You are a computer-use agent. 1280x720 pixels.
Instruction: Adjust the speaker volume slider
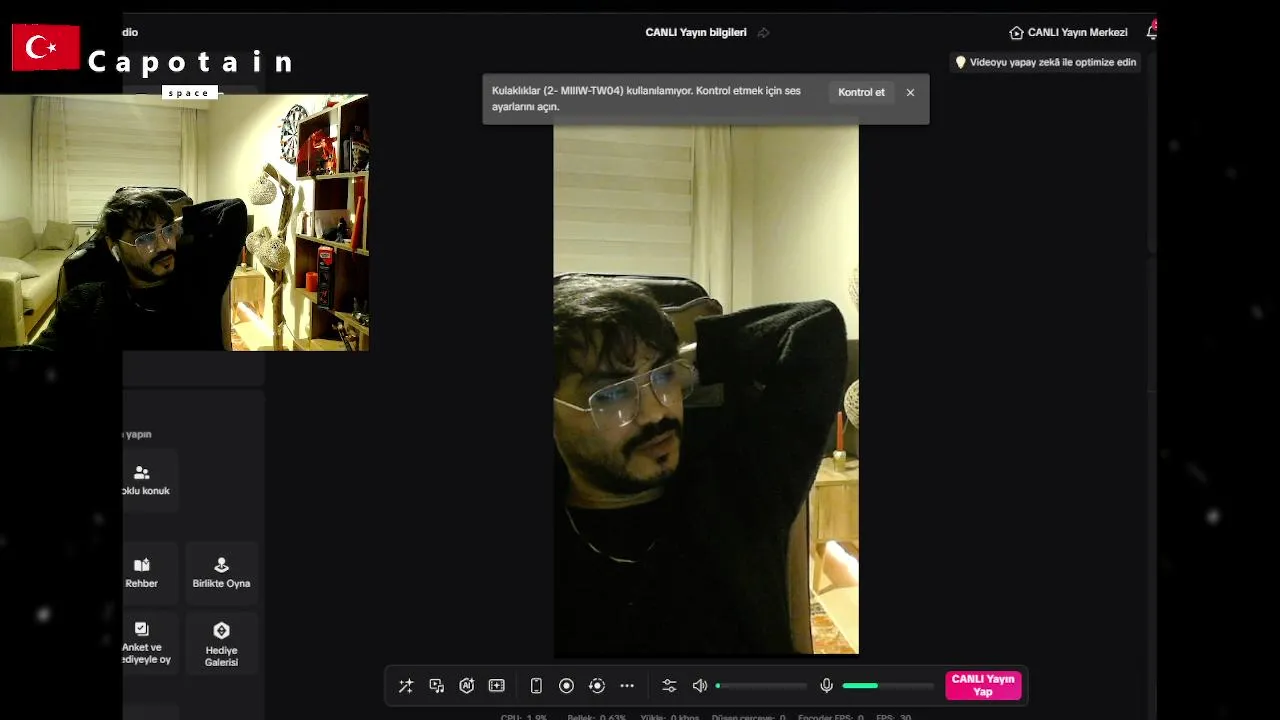[x=762, y=686]
